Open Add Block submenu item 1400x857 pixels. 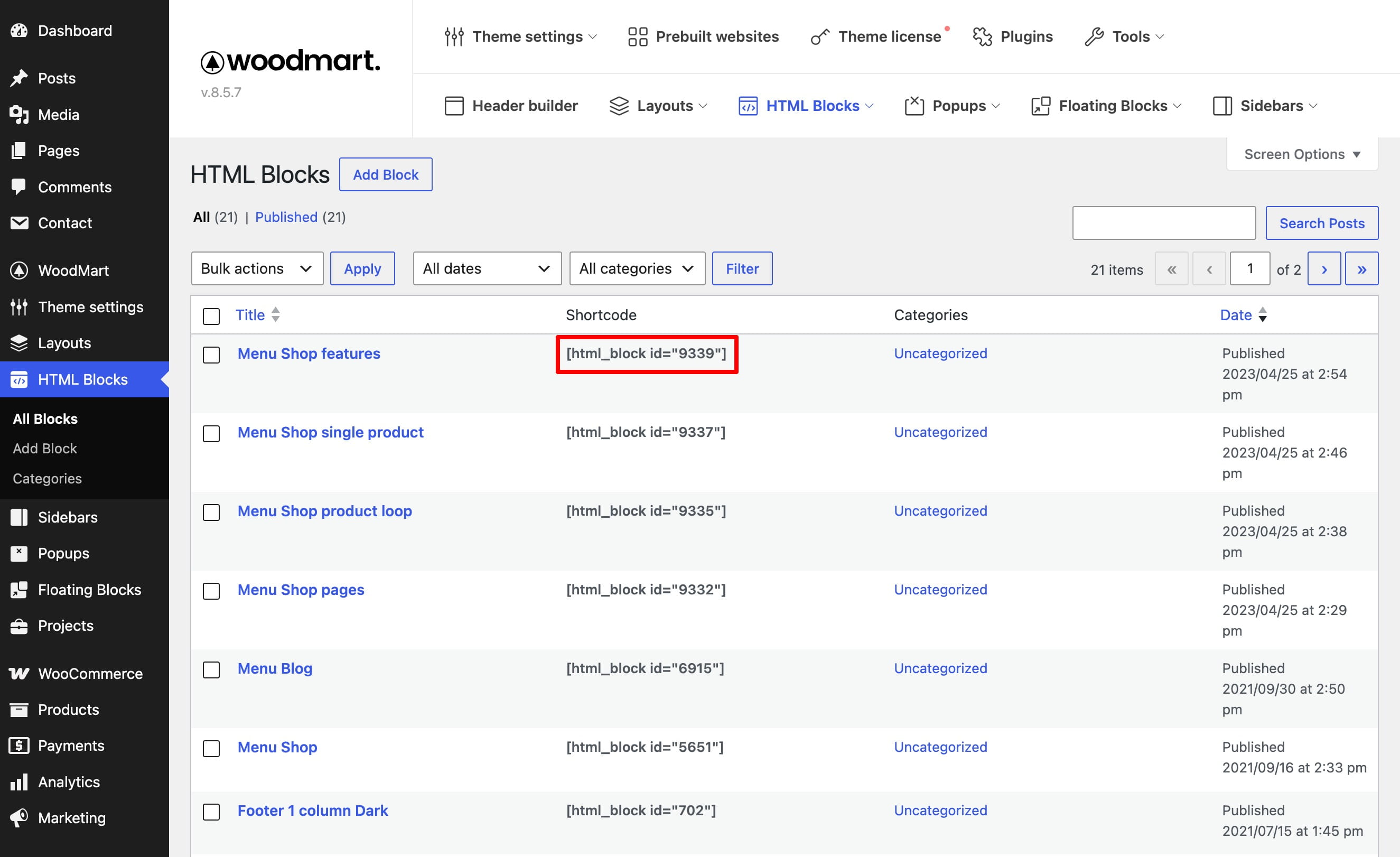pyautogui.click(x=45, y=449)
